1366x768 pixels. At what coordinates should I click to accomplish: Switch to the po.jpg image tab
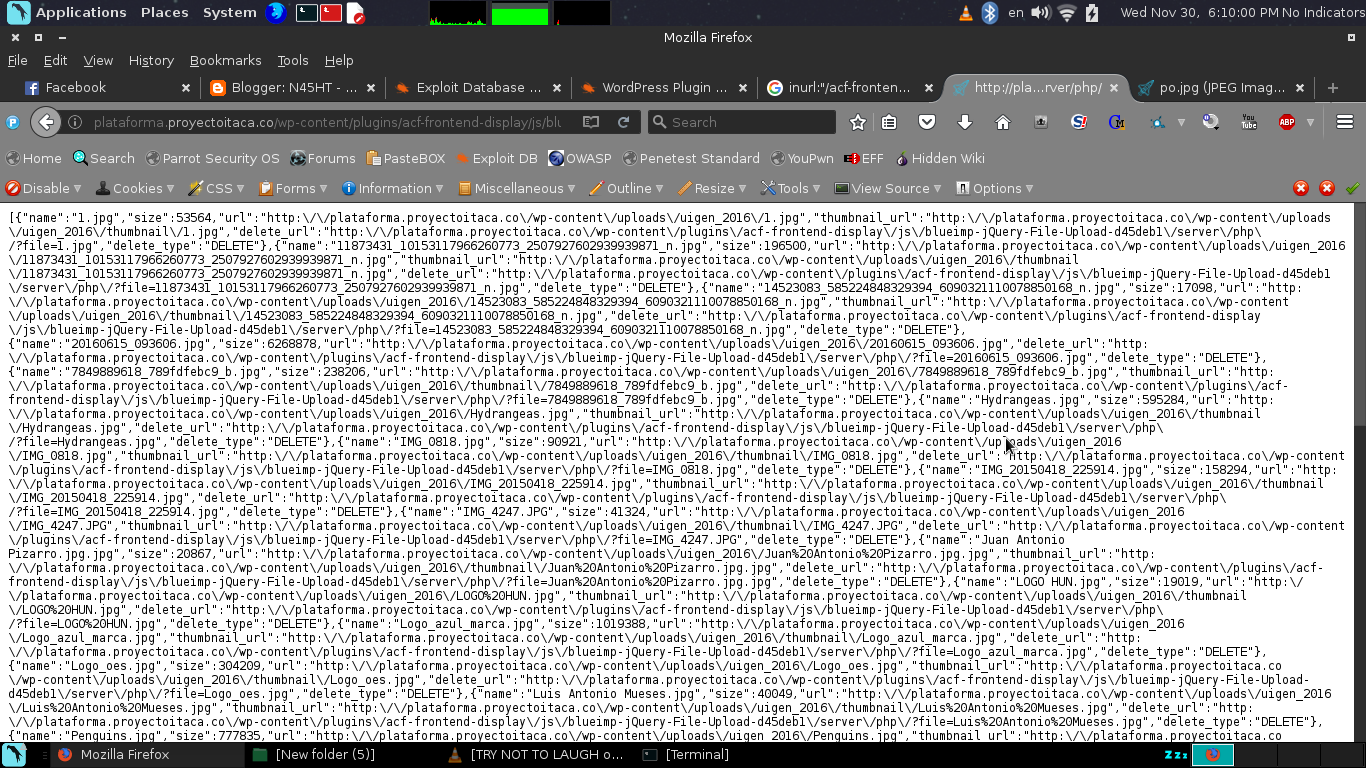point(1218,87)
